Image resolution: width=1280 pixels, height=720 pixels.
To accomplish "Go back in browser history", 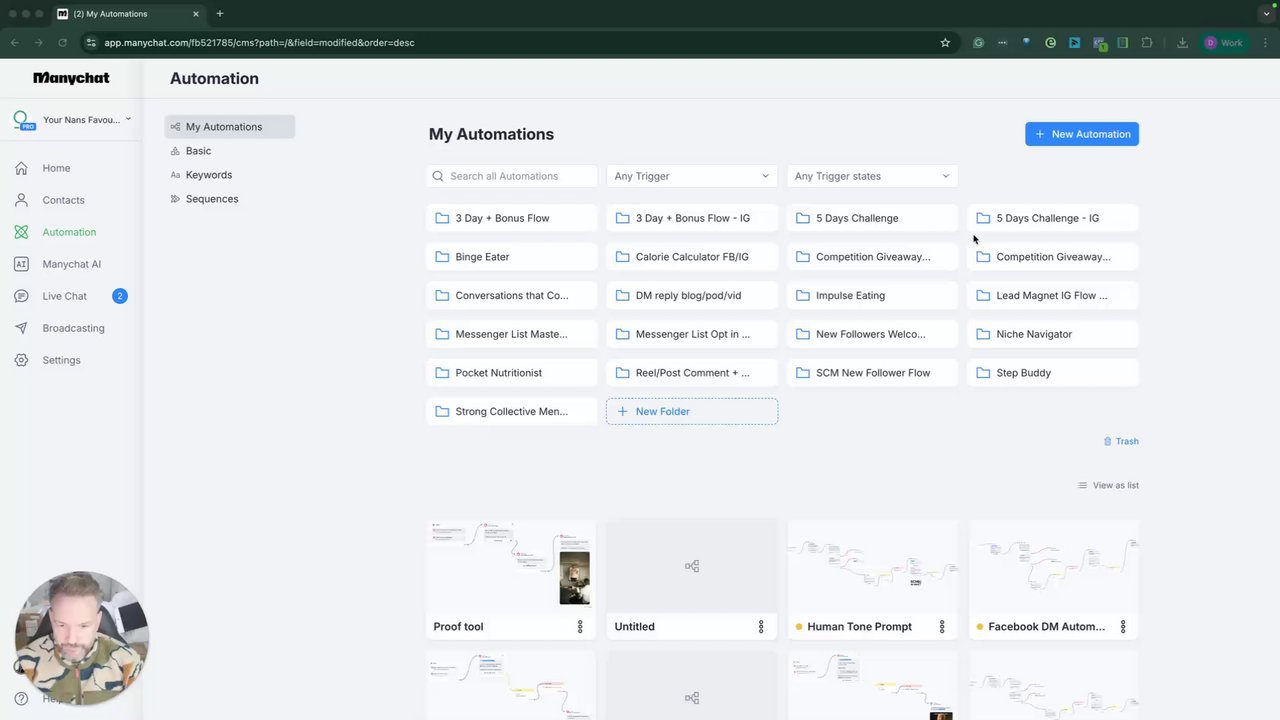I will pyautogui.click(x=15, y=43).
